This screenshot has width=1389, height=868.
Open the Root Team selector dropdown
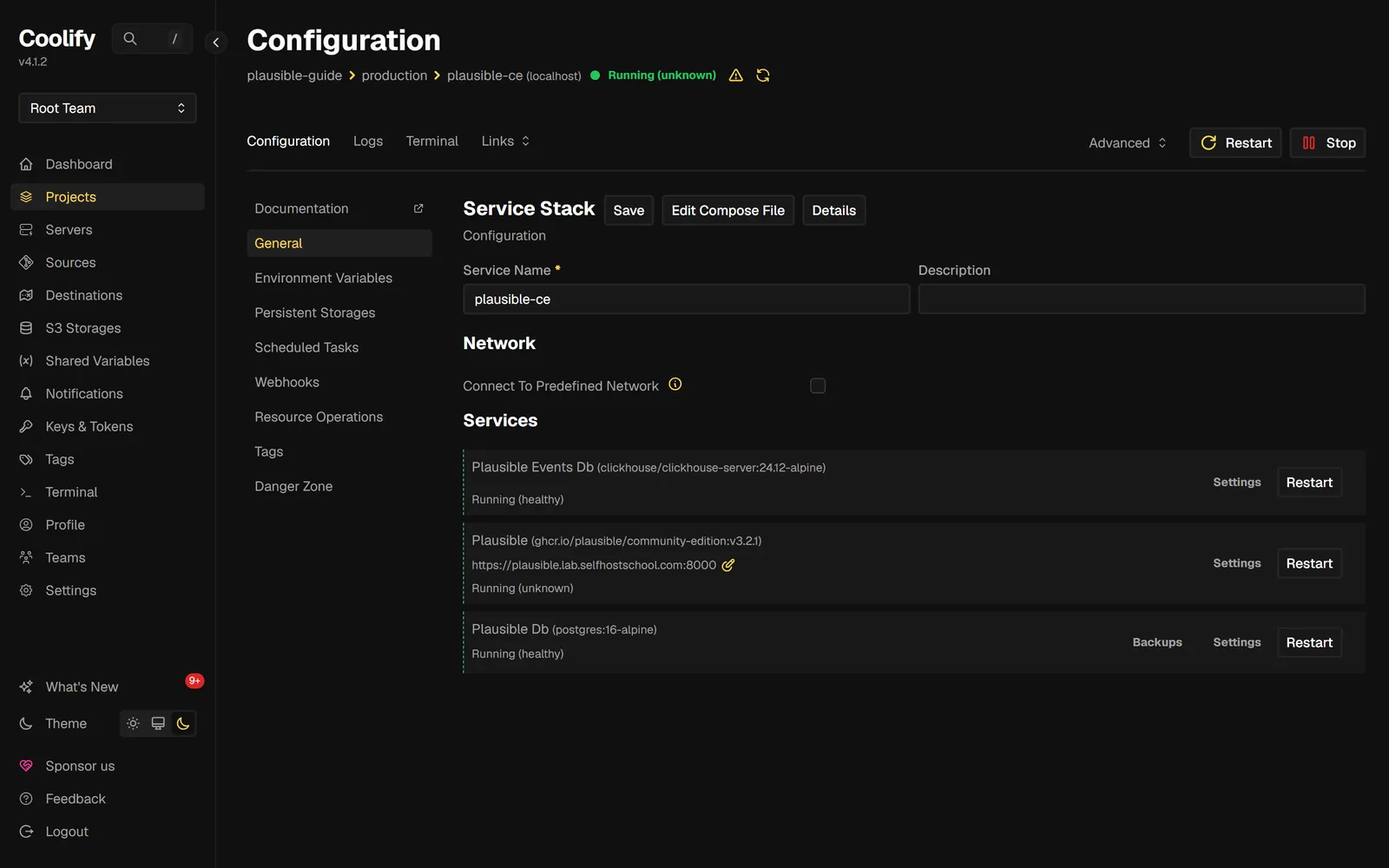tap(108, 108)
